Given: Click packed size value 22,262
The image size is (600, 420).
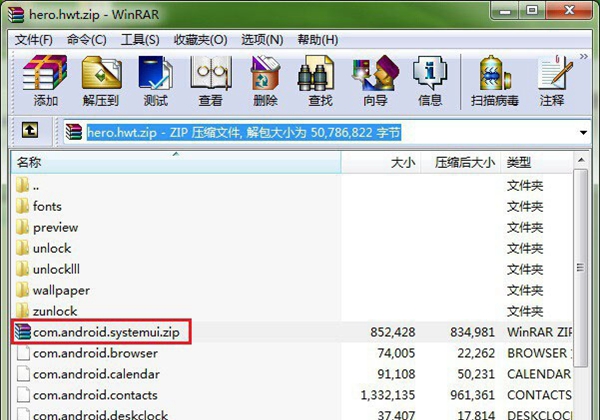Looking at the screenshot, I should point(476,353).
